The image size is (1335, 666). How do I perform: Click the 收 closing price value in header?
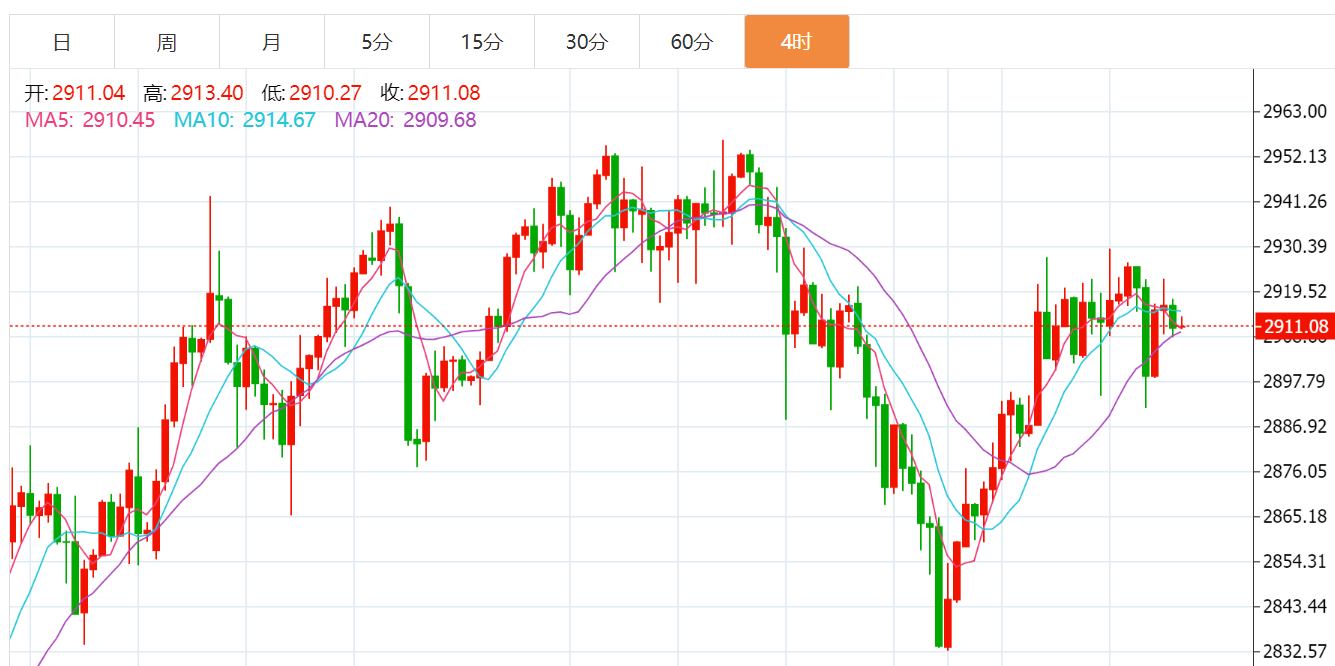pos(444,93)
